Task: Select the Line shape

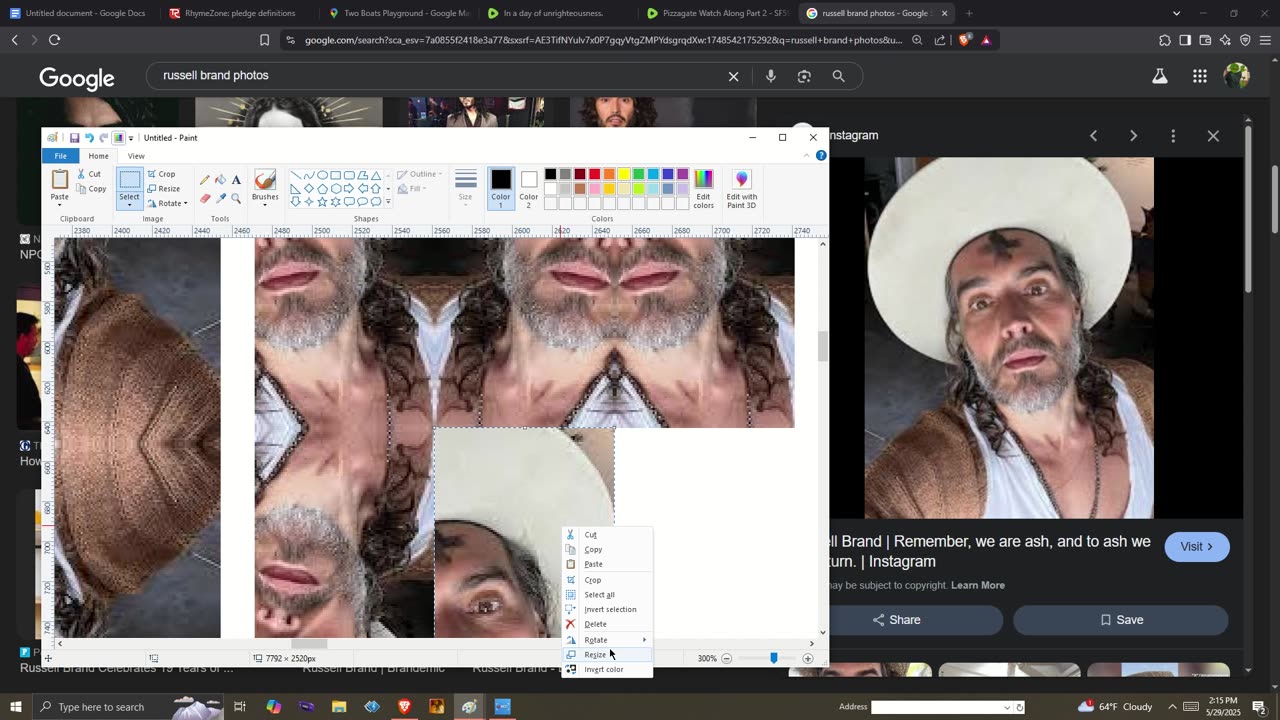Action: [296, 175]
